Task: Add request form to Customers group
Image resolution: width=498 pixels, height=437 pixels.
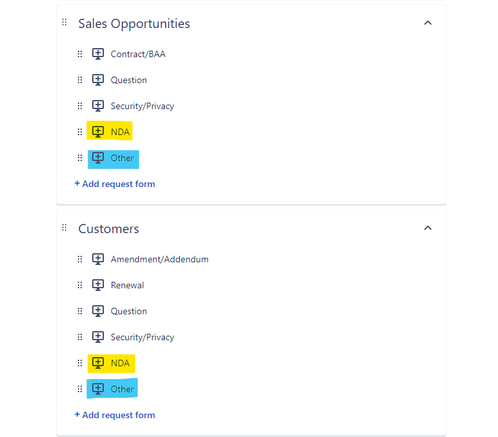Action: click(x=115, y=415)
